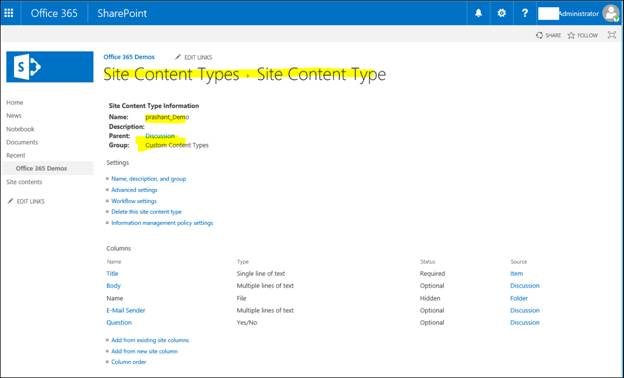Open Office 365 Demos under Recent
This screenshot has height=378, width=624.
point(41,168)
